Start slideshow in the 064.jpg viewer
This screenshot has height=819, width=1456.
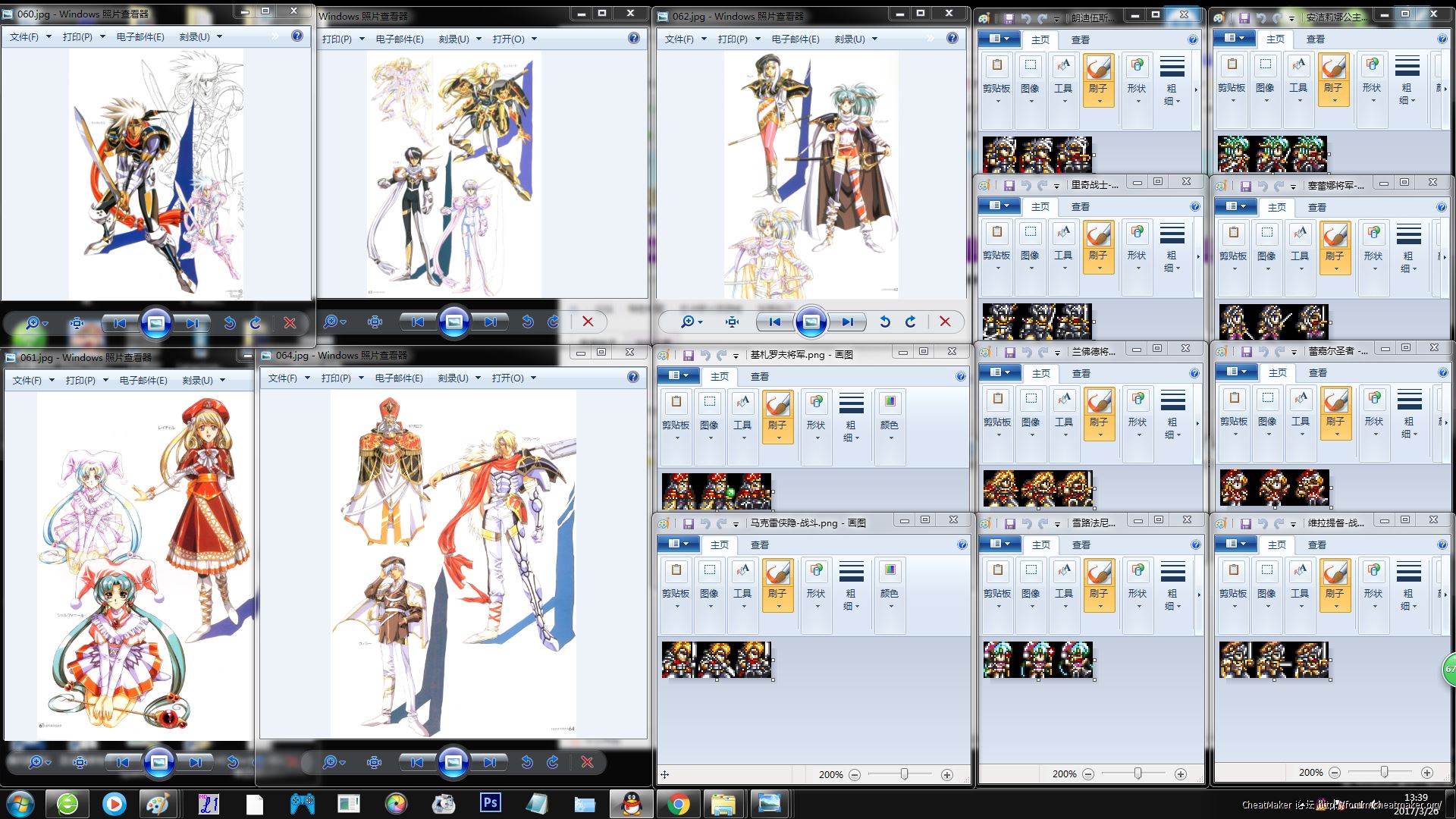click(x=453, y=762)
